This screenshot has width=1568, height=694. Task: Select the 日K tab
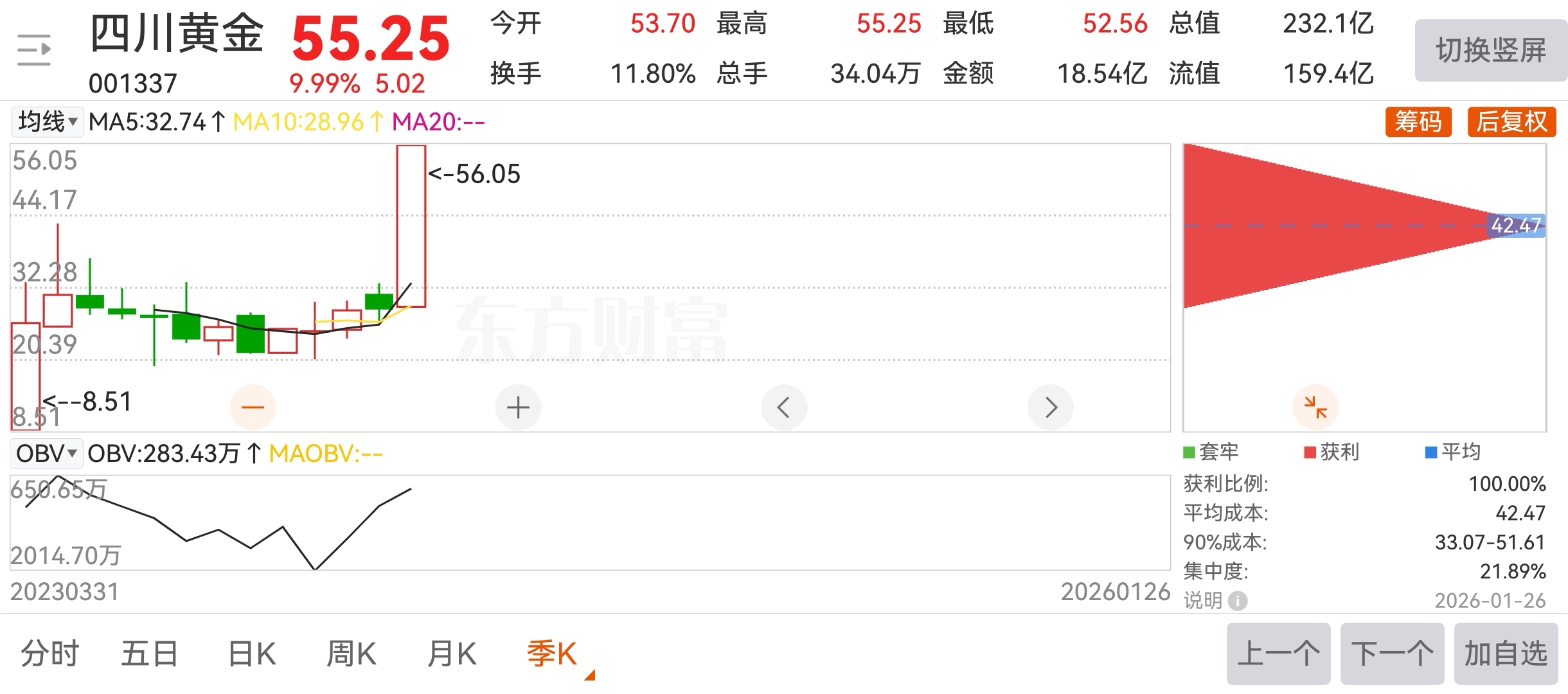[x=252, y=654]
